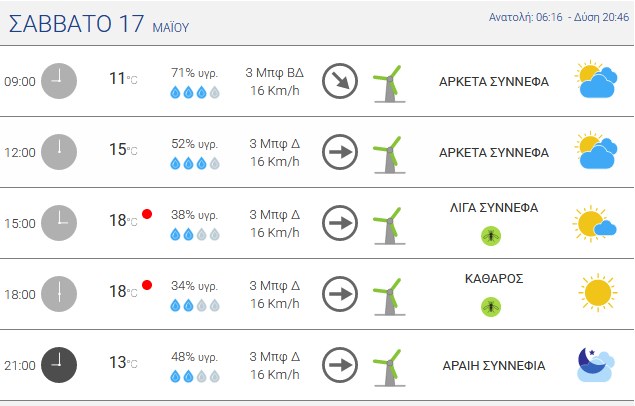Click the red dot in the 18:00 row
Screen dimensions: 635x406
tap(147, 285)
